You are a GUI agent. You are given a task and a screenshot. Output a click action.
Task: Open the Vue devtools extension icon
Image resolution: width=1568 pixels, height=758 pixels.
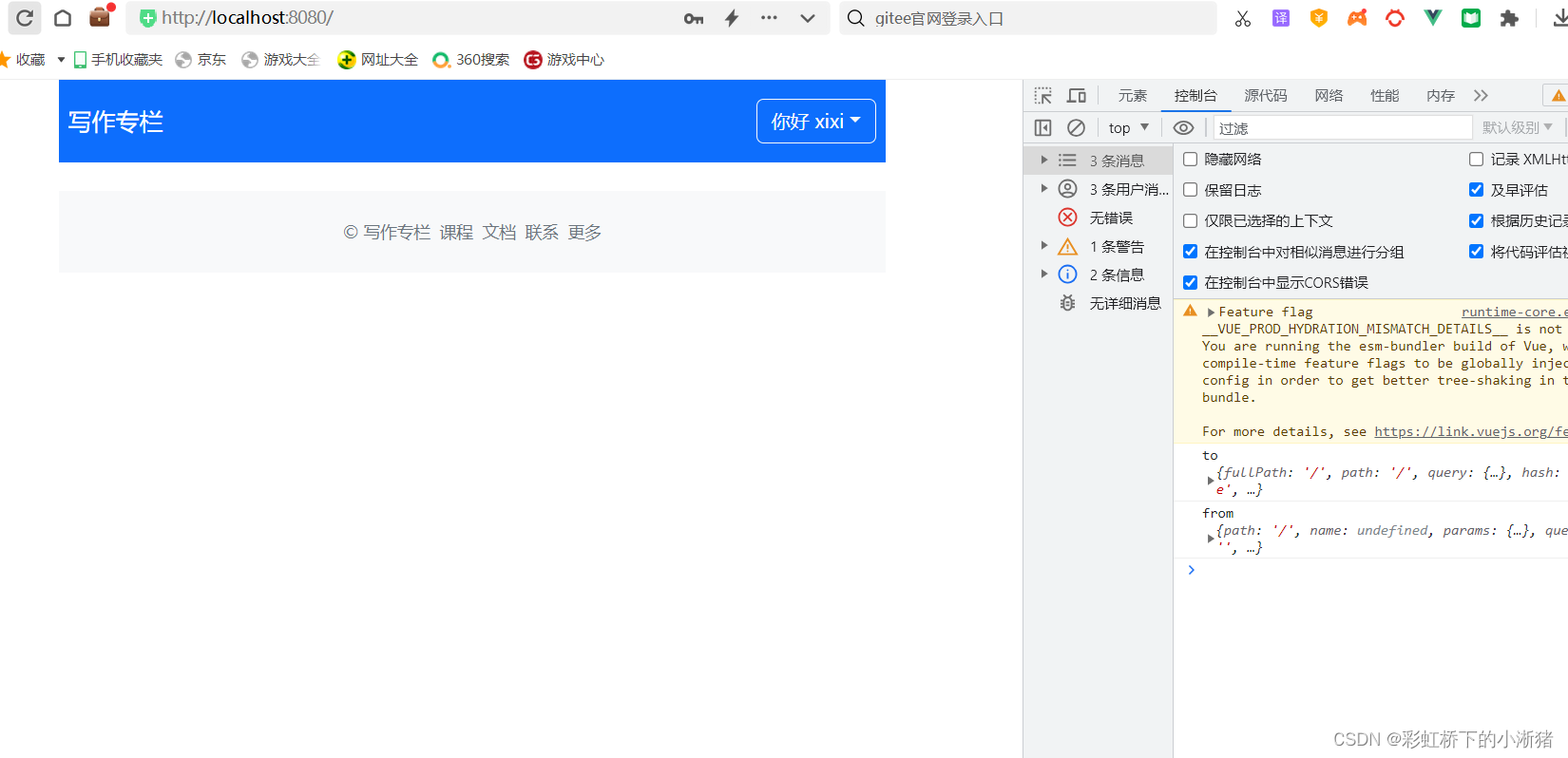pos(1433,18)
